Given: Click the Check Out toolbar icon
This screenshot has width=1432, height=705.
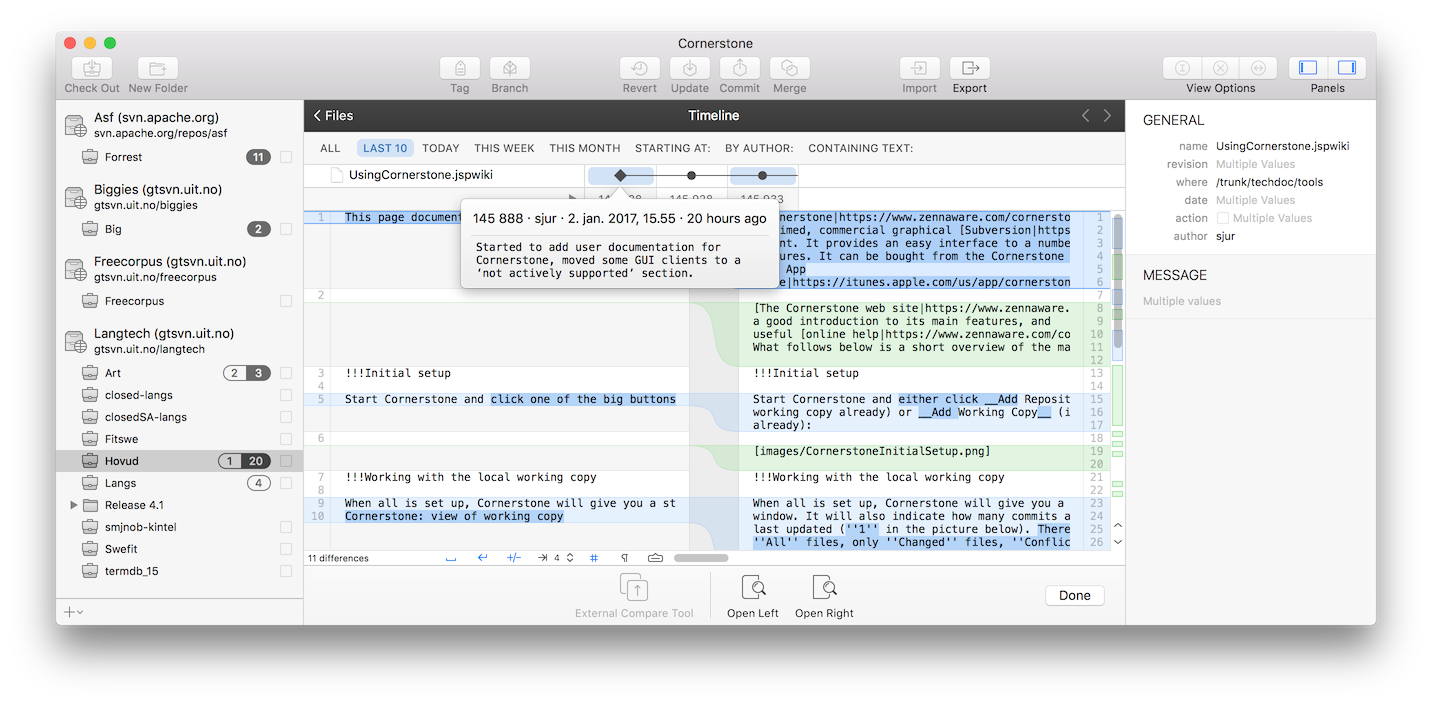Looking at the screenshot, I should 92,68.
